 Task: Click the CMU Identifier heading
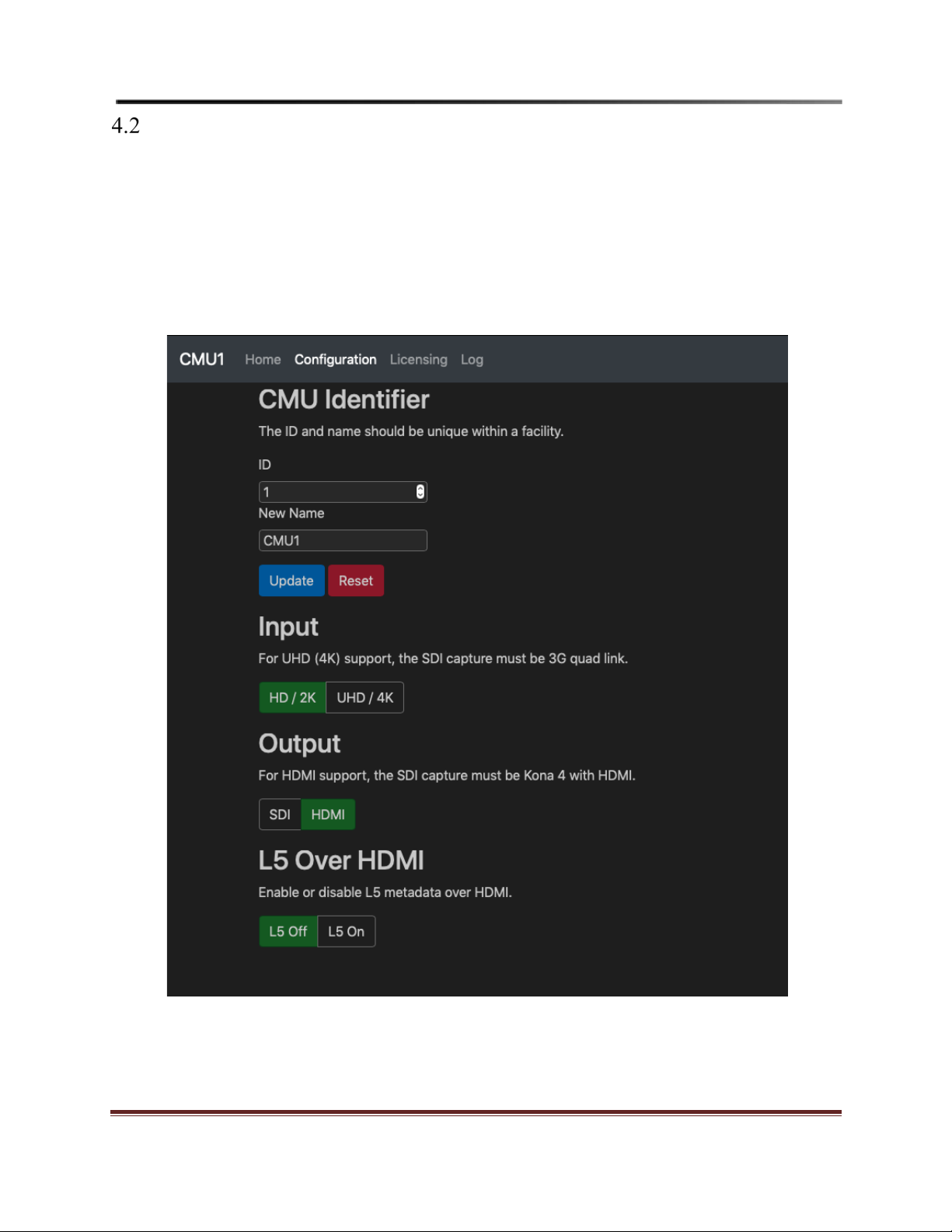click(x=343, y=400)
